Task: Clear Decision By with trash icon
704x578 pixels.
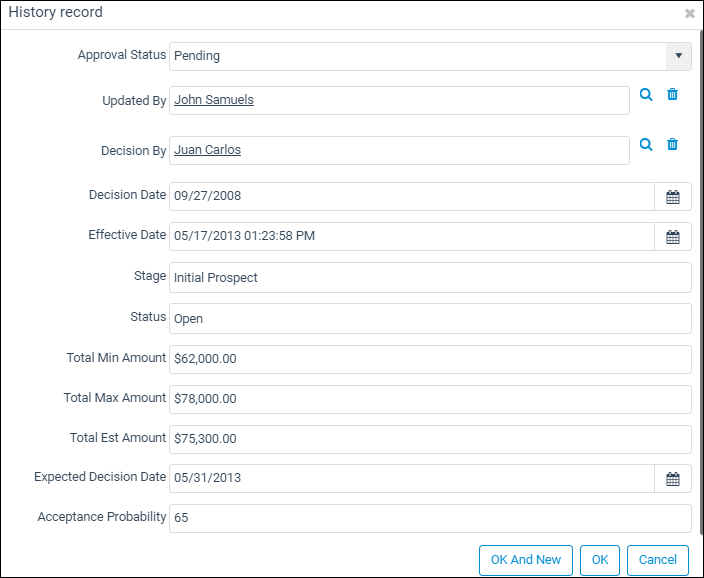Action: 672,144
